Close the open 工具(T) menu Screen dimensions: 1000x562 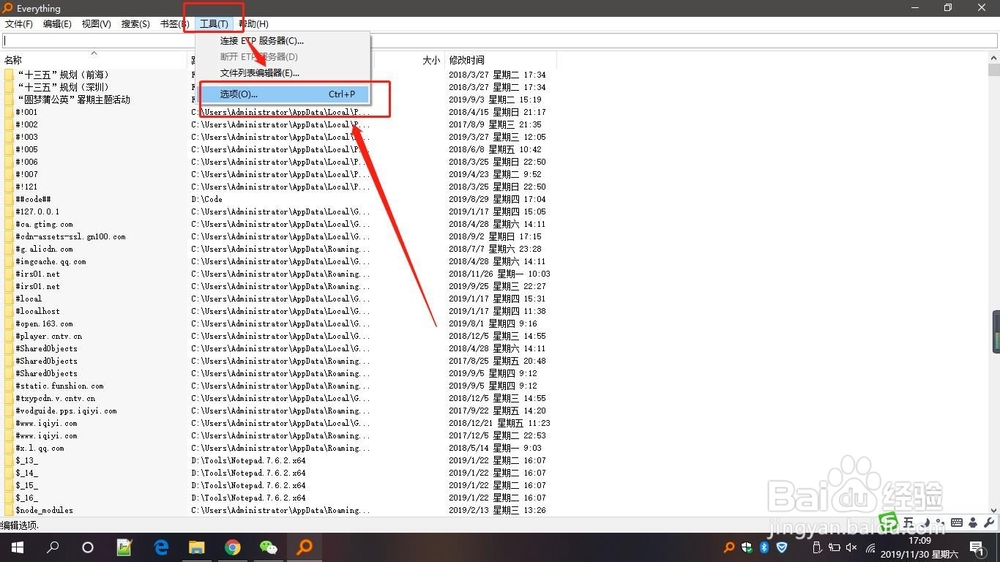tap(214, 24)
